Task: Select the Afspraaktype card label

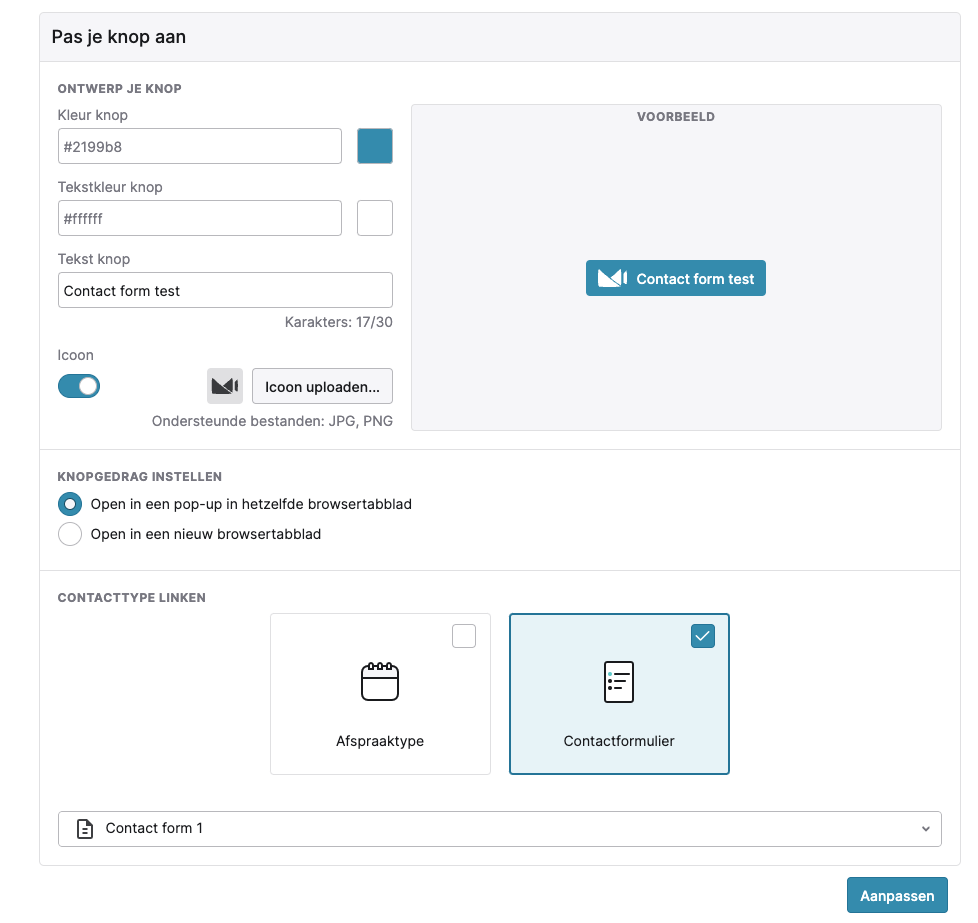Action: point(380,741)
